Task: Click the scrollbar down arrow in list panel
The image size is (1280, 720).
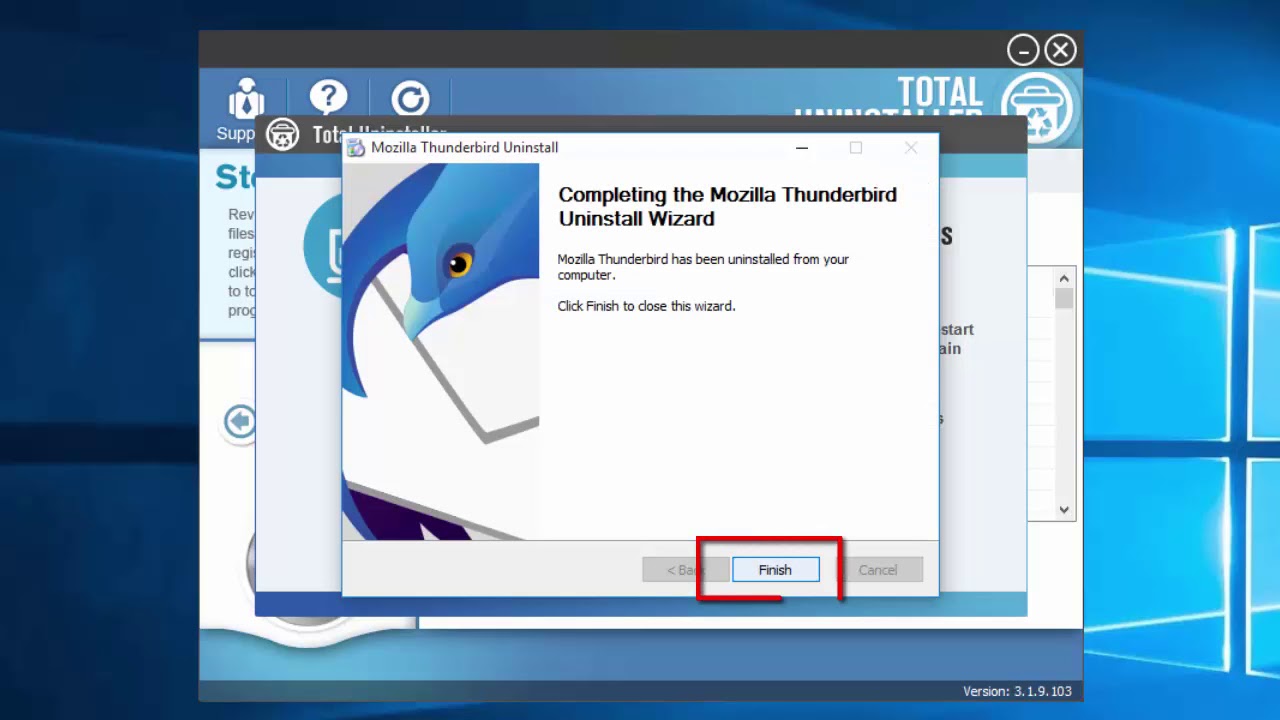Action: (x=1064, y=509)
